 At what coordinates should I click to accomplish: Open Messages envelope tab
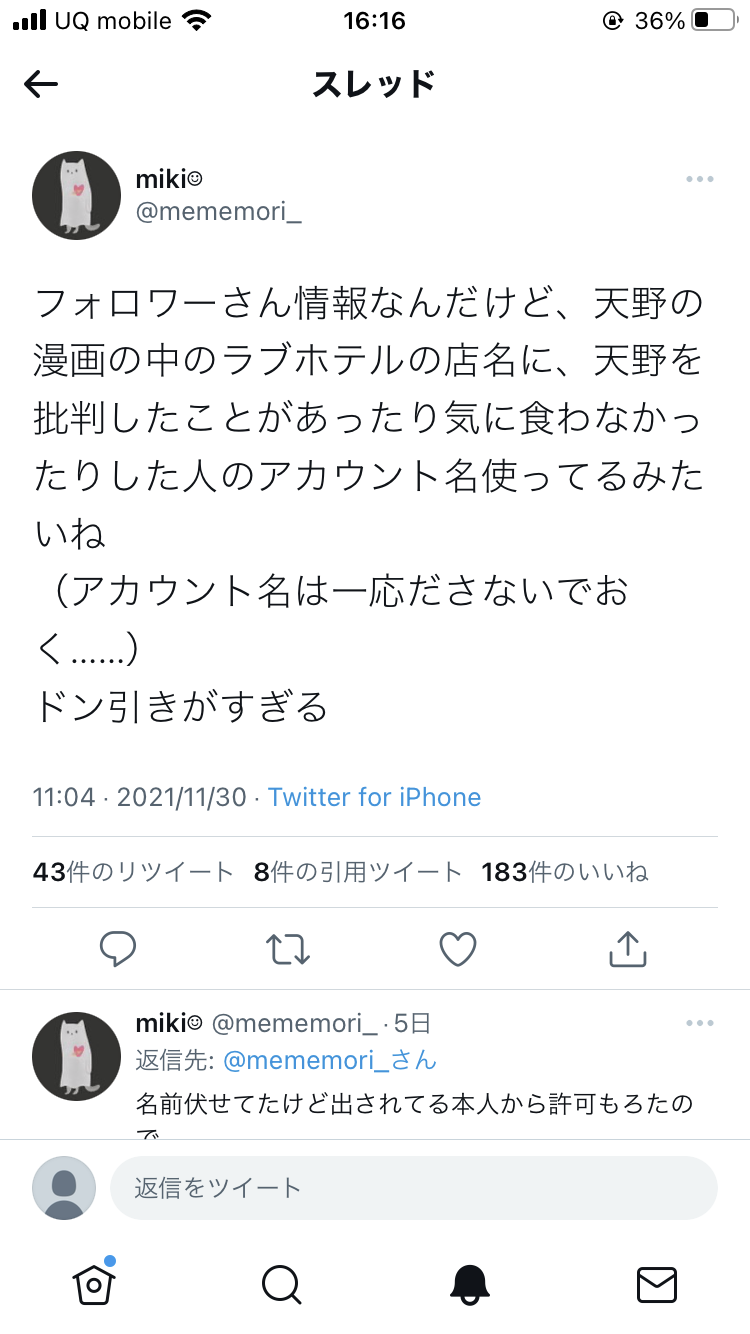pyautogui.click(x=657, y=1285)
